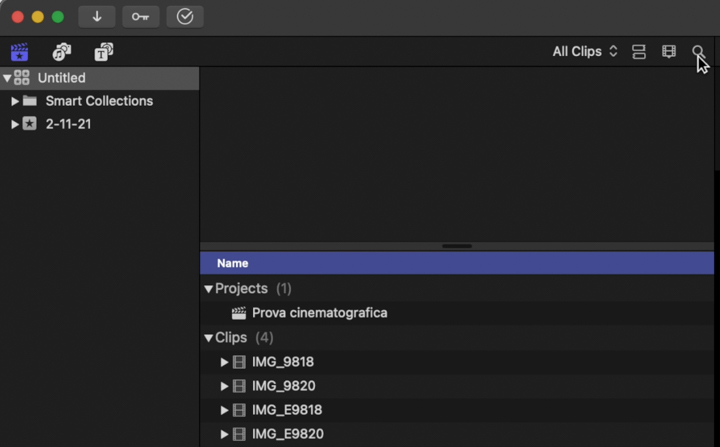Toggle filmstrip and list view icon

point(669,51)
